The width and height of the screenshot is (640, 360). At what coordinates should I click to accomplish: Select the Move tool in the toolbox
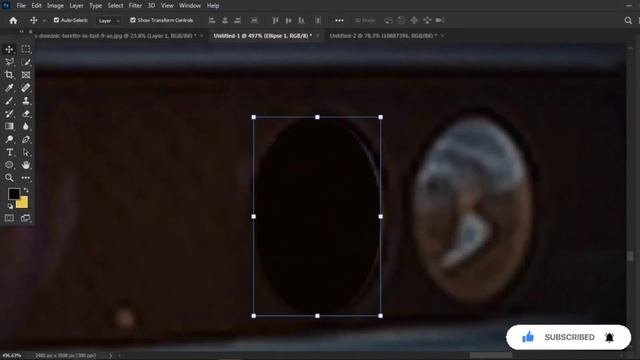(9, 49)
